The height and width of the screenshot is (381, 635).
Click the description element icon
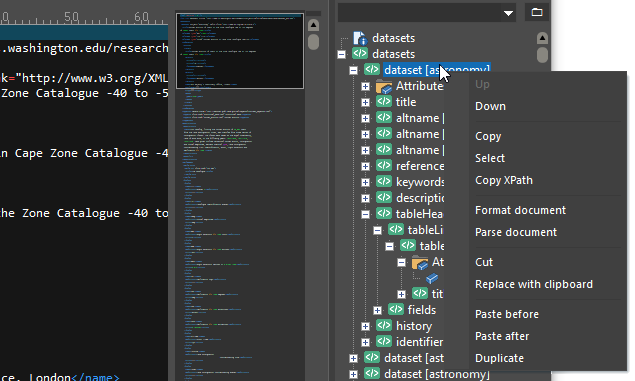pos(384,198)
